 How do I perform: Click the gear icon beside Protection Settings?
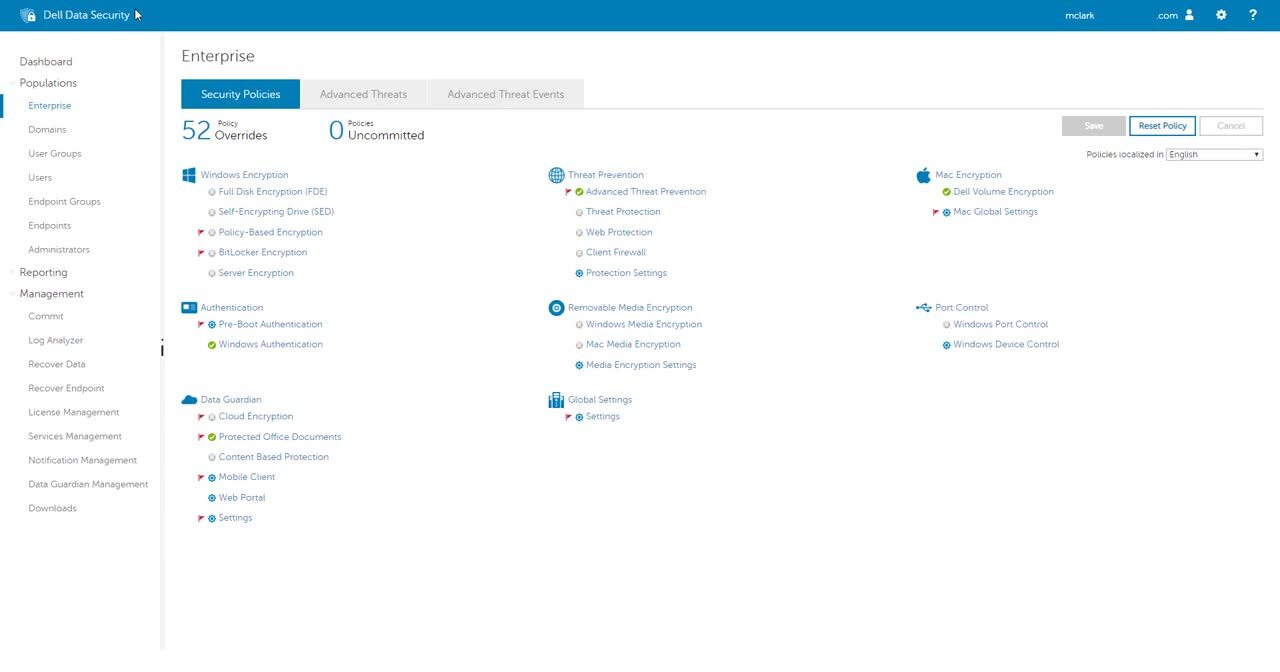click(x=579, y=273)
